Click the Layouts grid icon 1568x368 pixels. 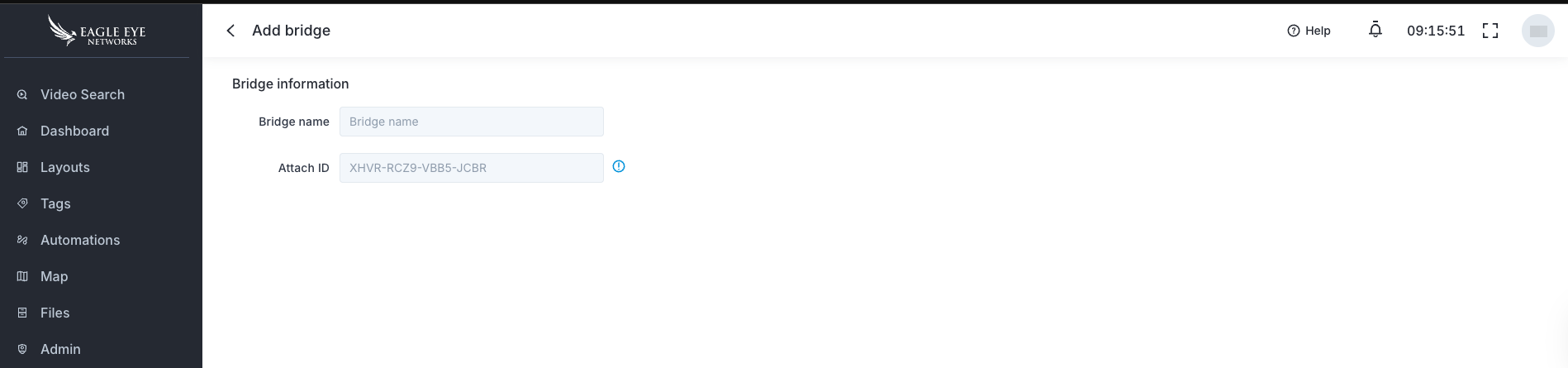point(22,168)
